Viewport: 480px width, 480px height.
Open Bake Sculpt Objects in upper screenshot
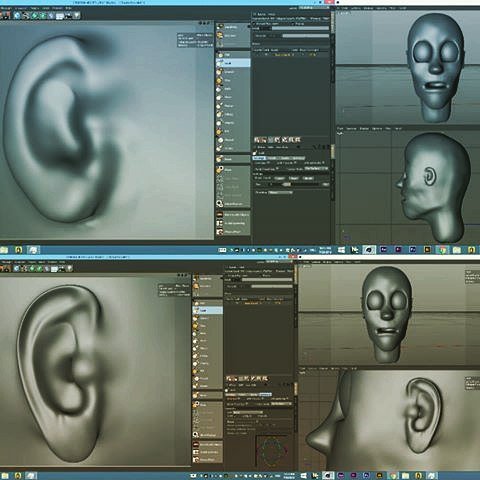click(233, 214)
